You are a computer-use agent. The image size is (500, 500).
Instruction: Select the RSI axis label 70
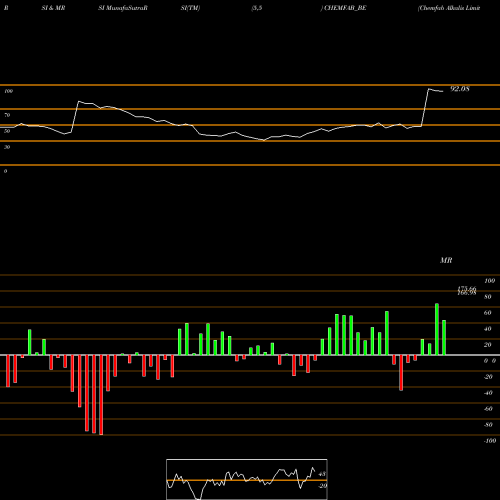(7, 115)
